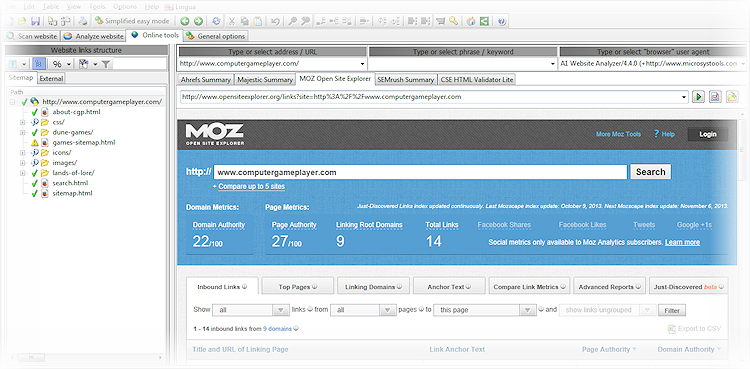Switch to Analyze website tab

tap(93, 36)
